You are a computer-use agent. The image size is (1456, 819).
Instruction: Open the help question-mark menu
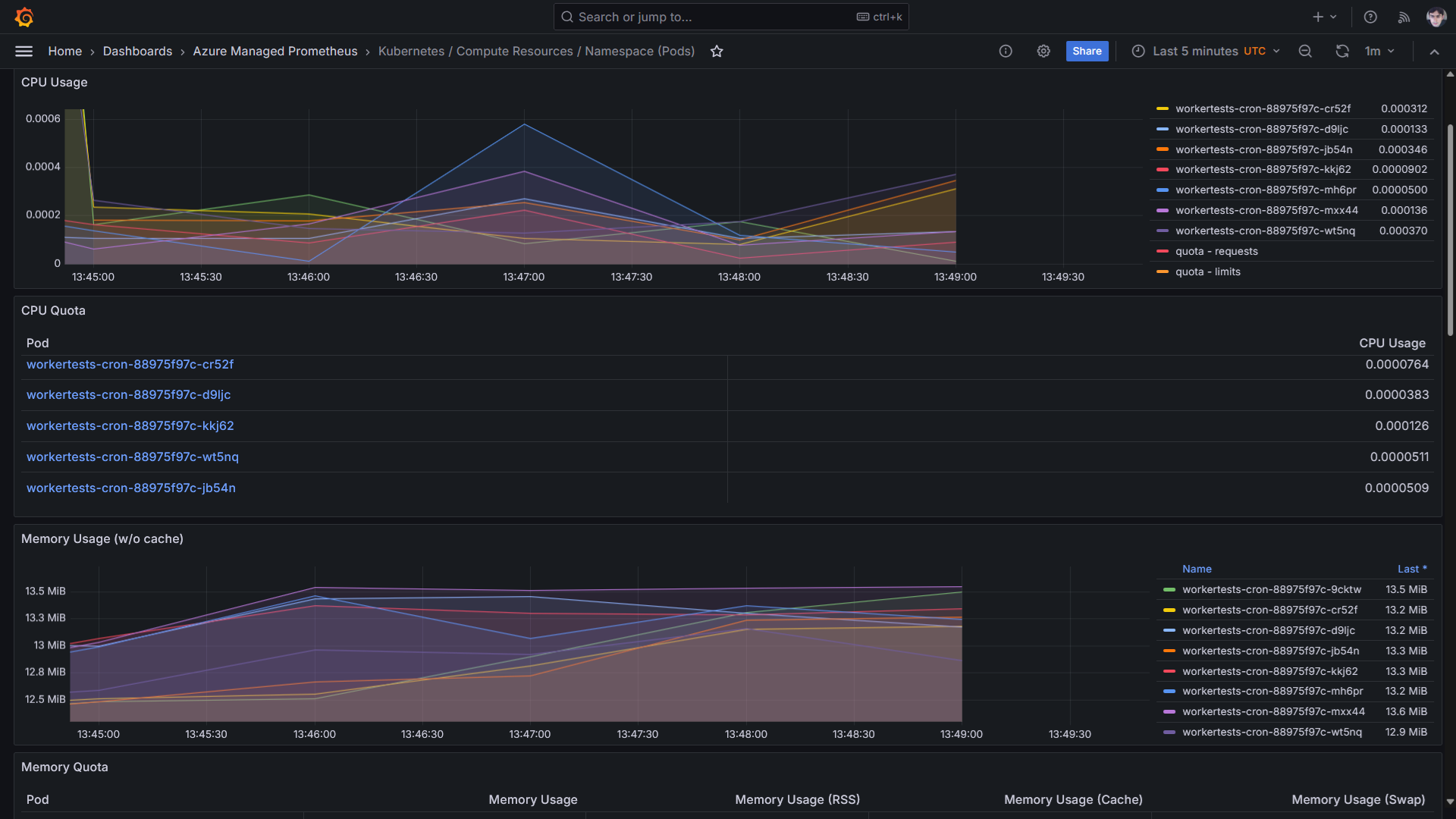(1370, 17)
